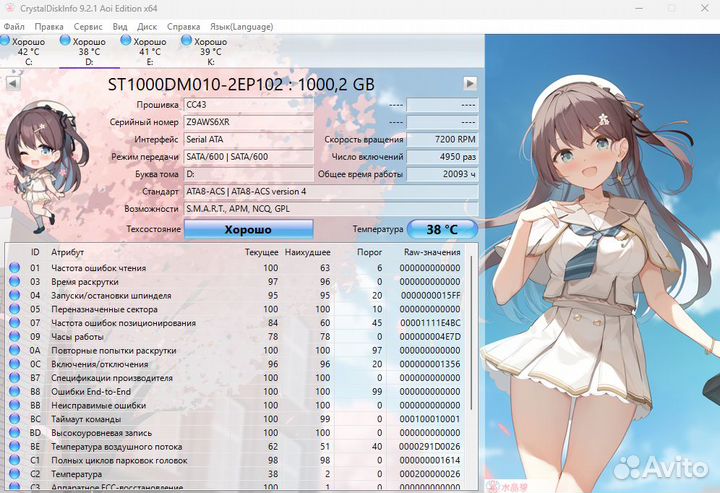The height and width of the screenshot is (493, 720).
Task: Click the Прошивка field CC43
Action: coord(248,105)
